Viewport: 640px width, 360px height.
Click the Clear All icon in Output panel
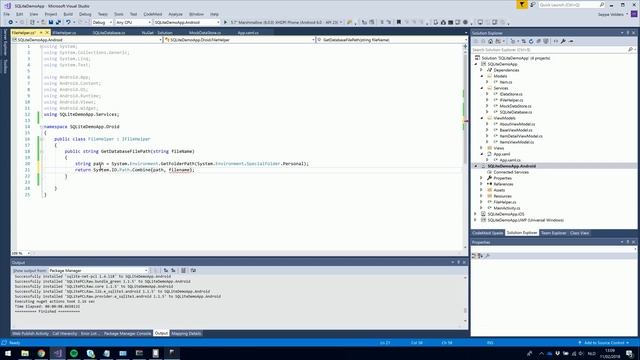(x=183, y=271)
